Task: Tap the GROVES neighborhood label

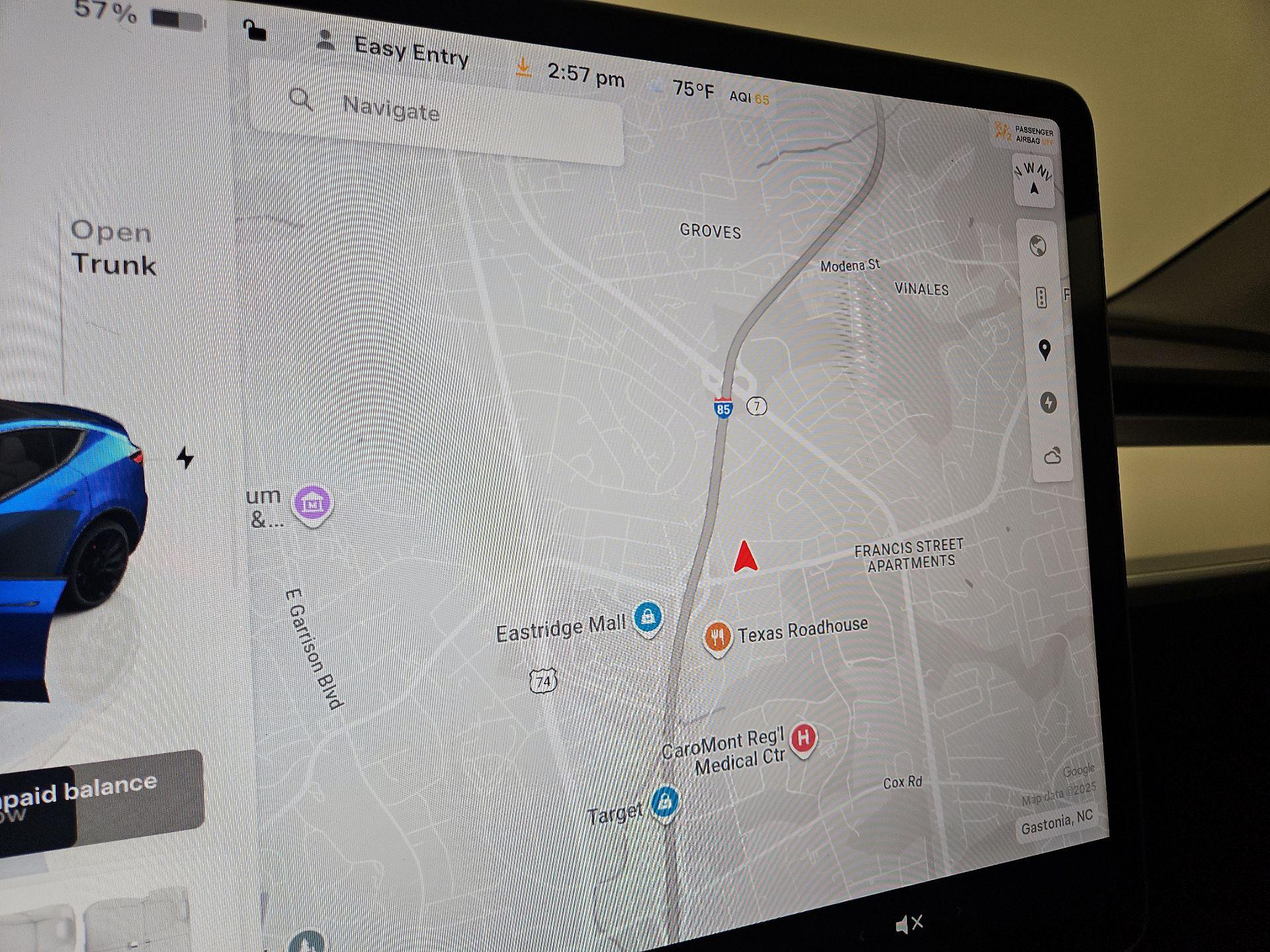Action: (x=710, y=231)
